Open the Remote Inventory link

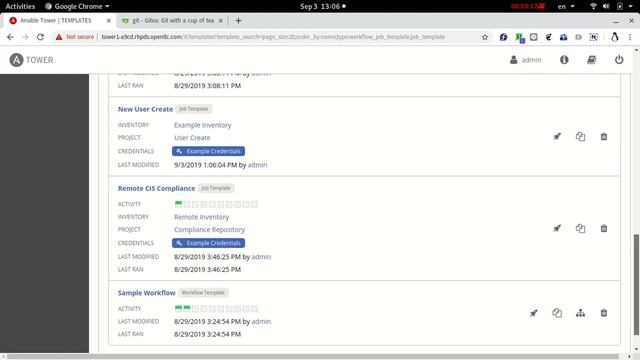pos(201,217)
